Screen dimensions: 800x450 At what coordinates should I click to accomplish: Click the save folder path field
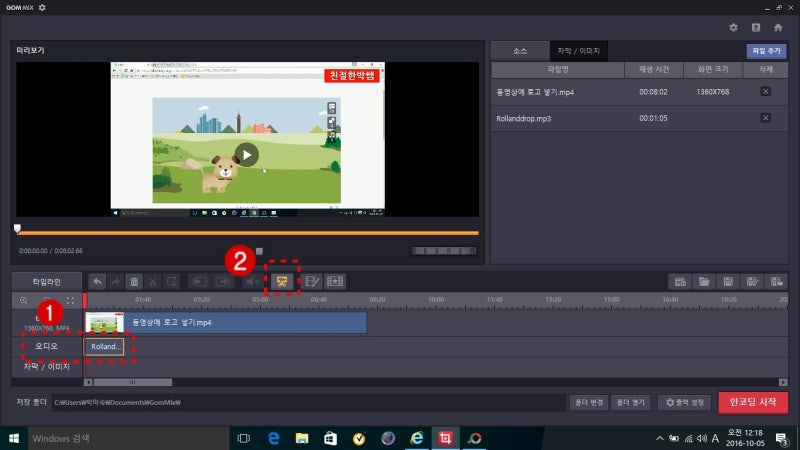point(308,403)
